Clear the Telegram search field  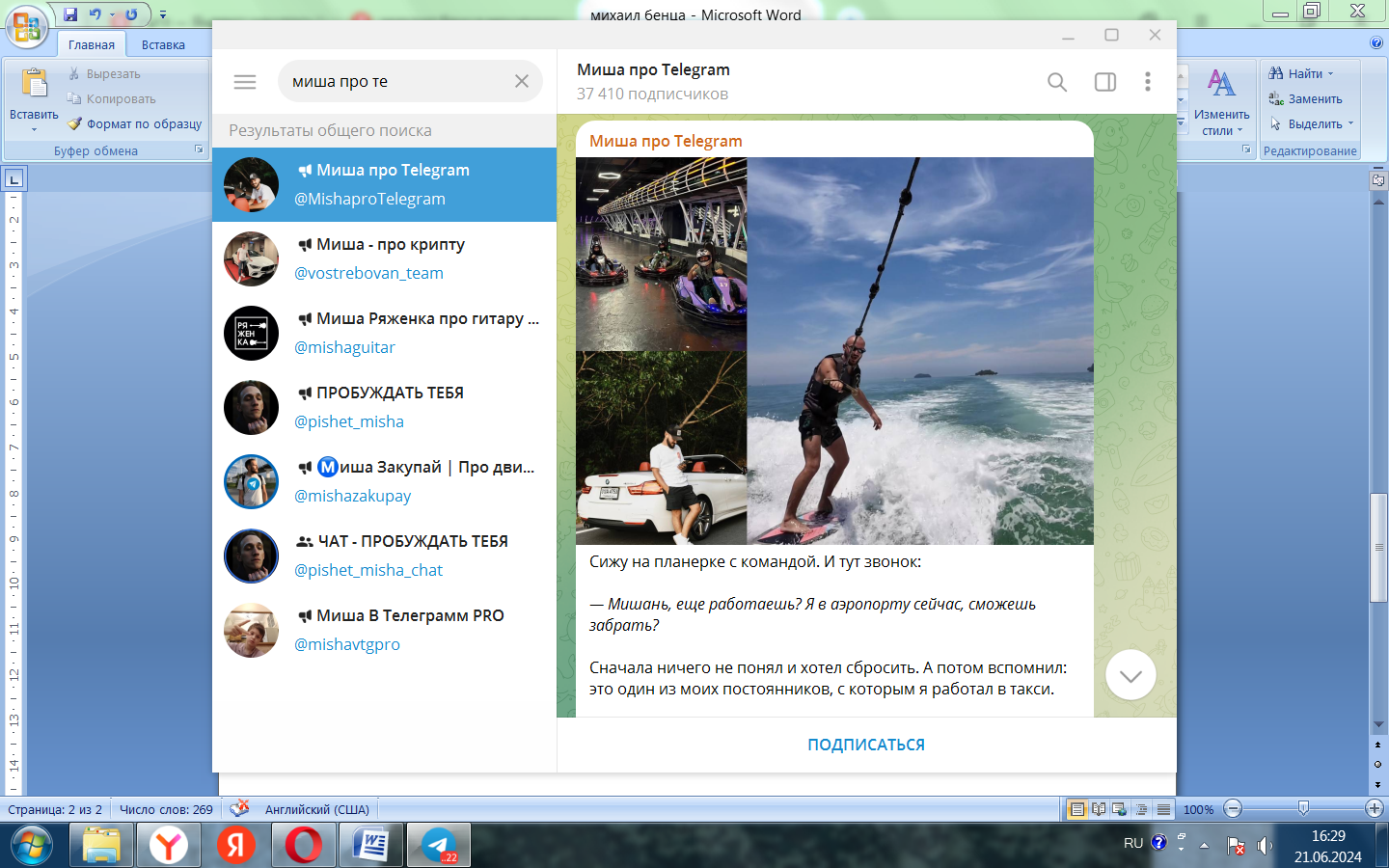tap(522, 81)
